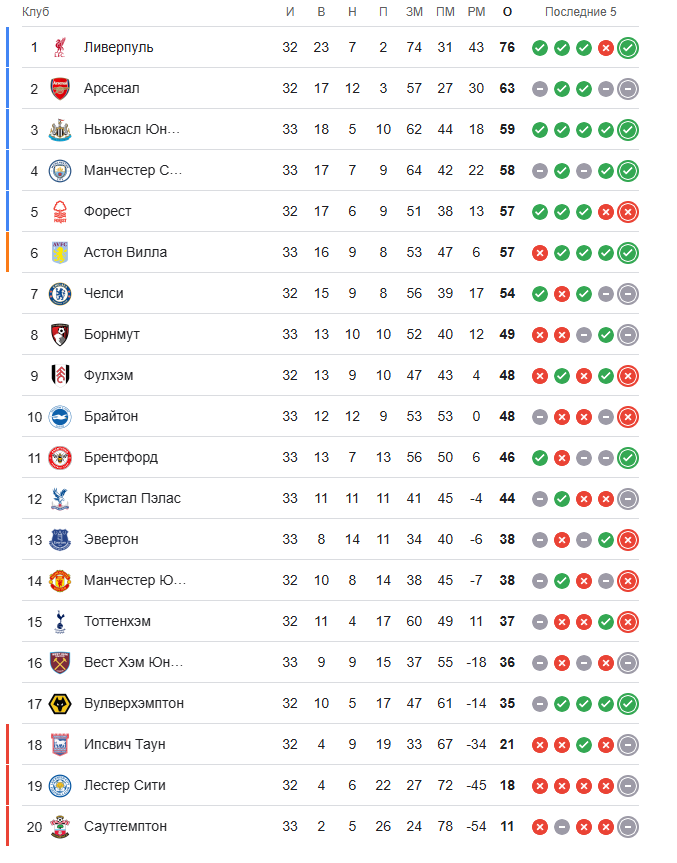The height and width of the screenshot is (863, 677).
Task: Click the Arsenal club crest
Action: (x=60, y=89)
